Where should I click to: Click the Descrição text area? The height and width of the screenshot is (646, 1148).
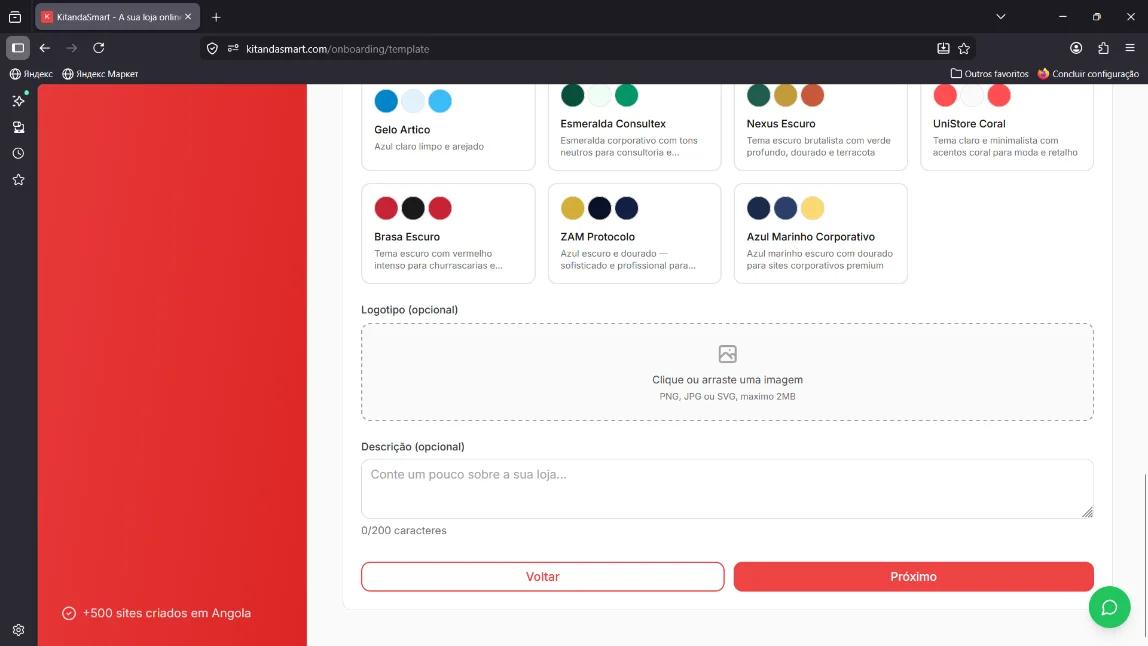tap(727, 489)
